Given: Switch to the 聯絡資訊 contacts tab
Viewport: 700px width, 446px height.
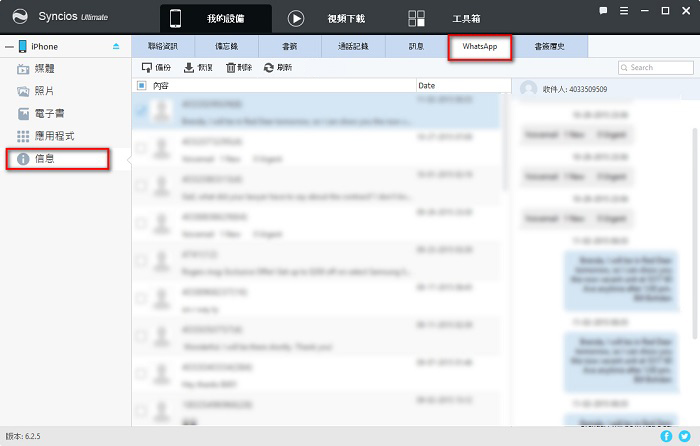Looking at the screenshot, I should pyautogui.click(x=163, y=46).
